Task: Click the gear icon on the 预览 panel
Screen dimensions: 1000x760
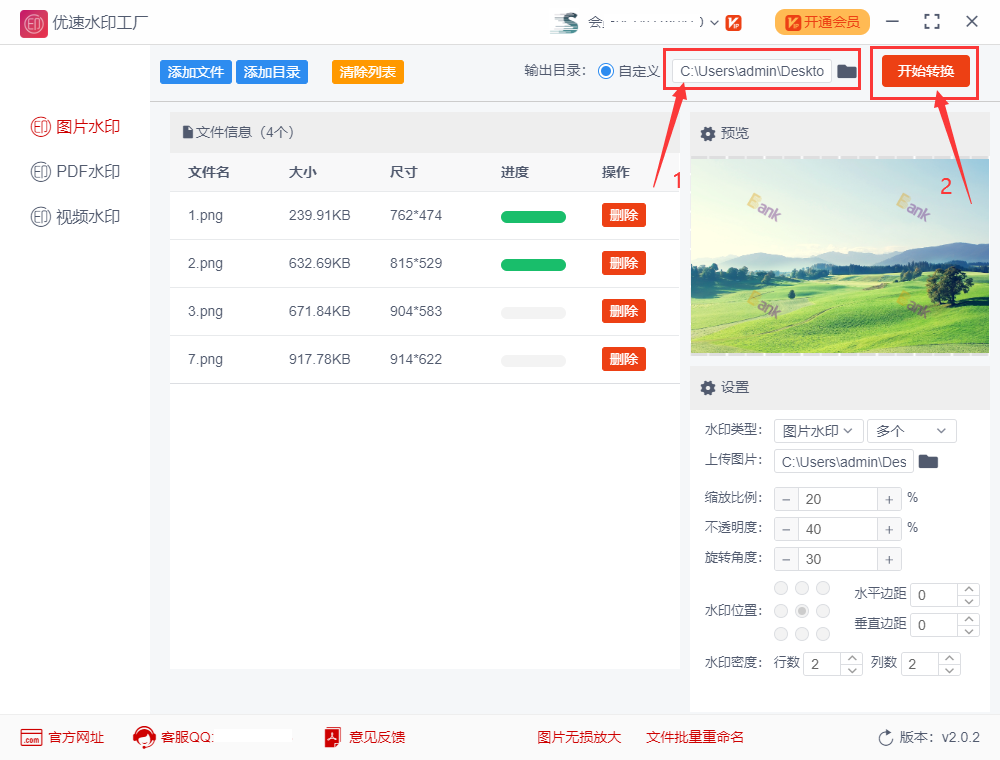Action: tap(709, 133)
